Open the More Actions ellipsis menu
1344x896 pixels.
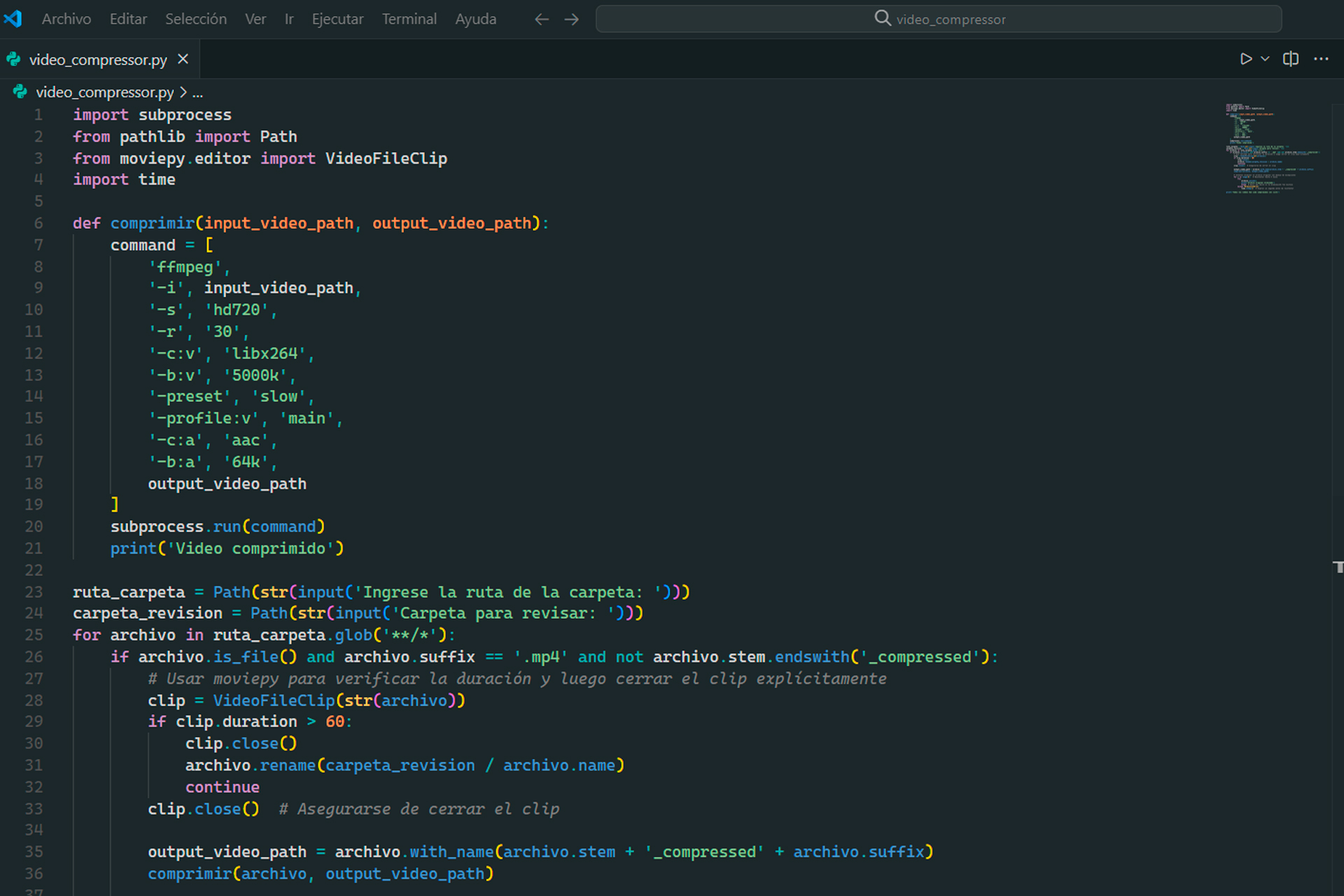(x=1321, y=59)
